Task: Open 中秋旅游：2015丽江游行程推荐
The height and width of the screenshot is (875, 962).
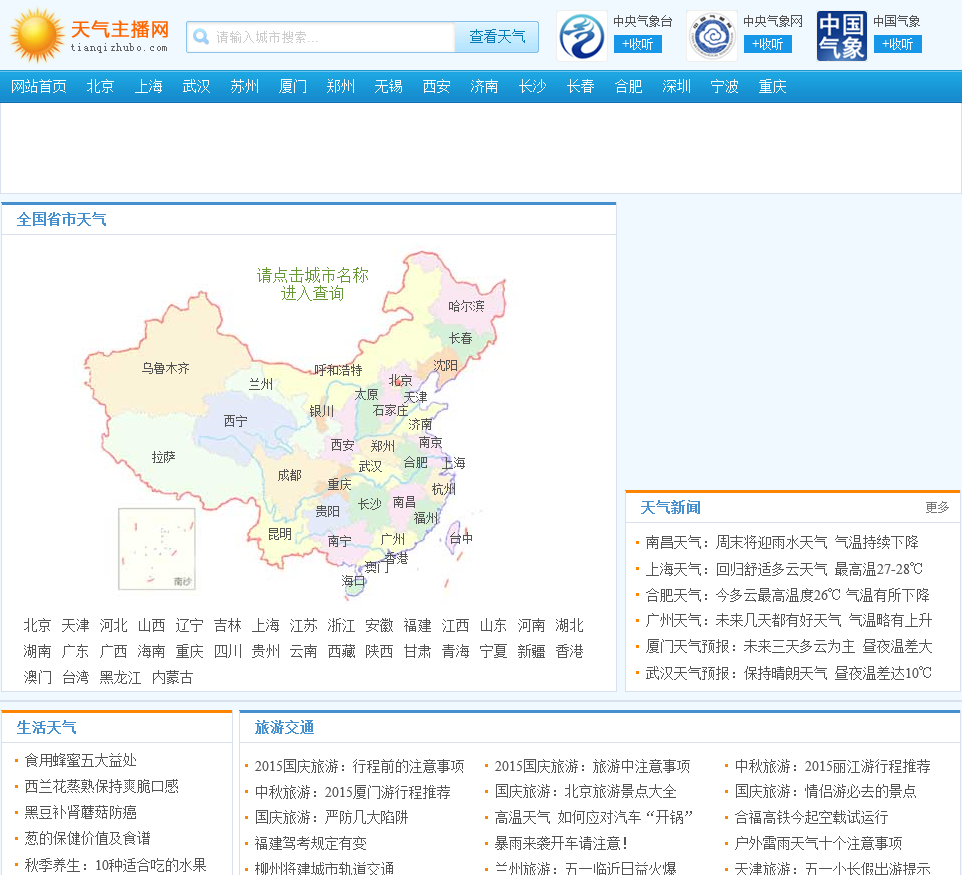Action: point(833,766)
